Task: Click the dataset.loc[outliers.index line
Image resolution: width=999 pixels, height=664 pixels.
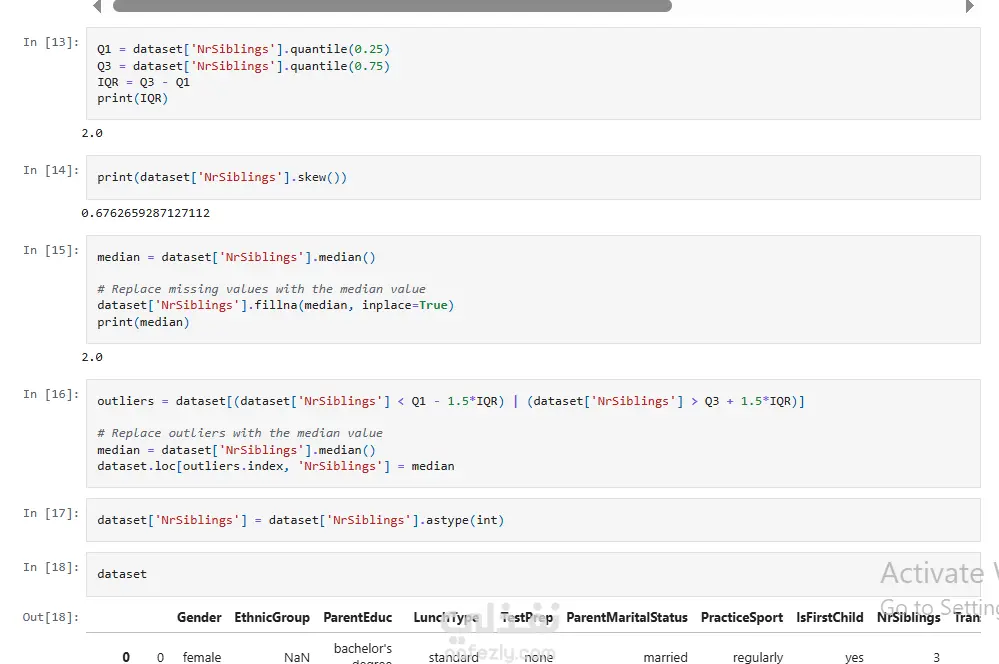Action: tap(276, 466)
